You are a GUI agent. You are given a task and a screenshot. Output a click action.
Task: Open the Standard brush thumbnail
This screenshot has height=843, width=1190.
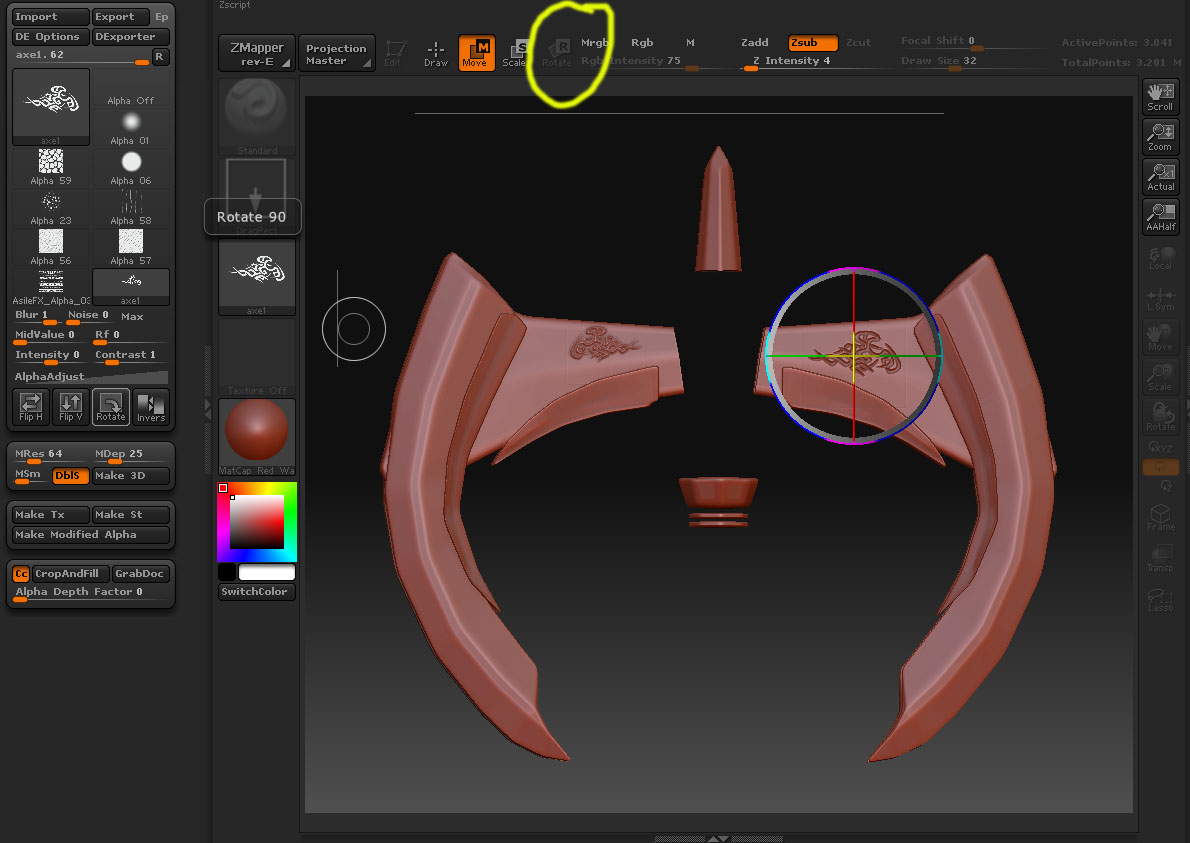click(257, 117)
